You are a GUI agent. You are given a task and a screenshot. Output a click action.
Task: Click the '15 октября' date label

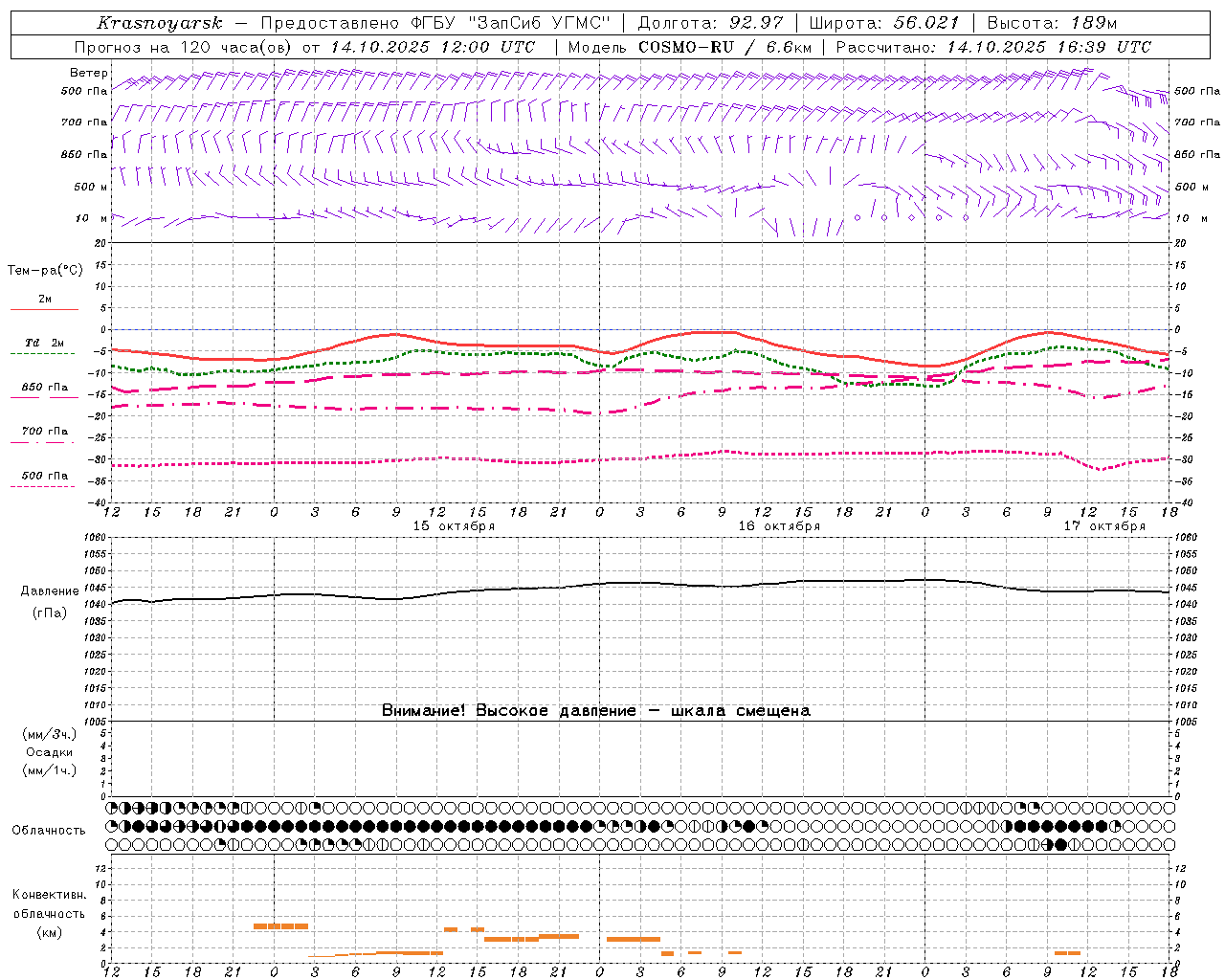(x=454, y=526)
